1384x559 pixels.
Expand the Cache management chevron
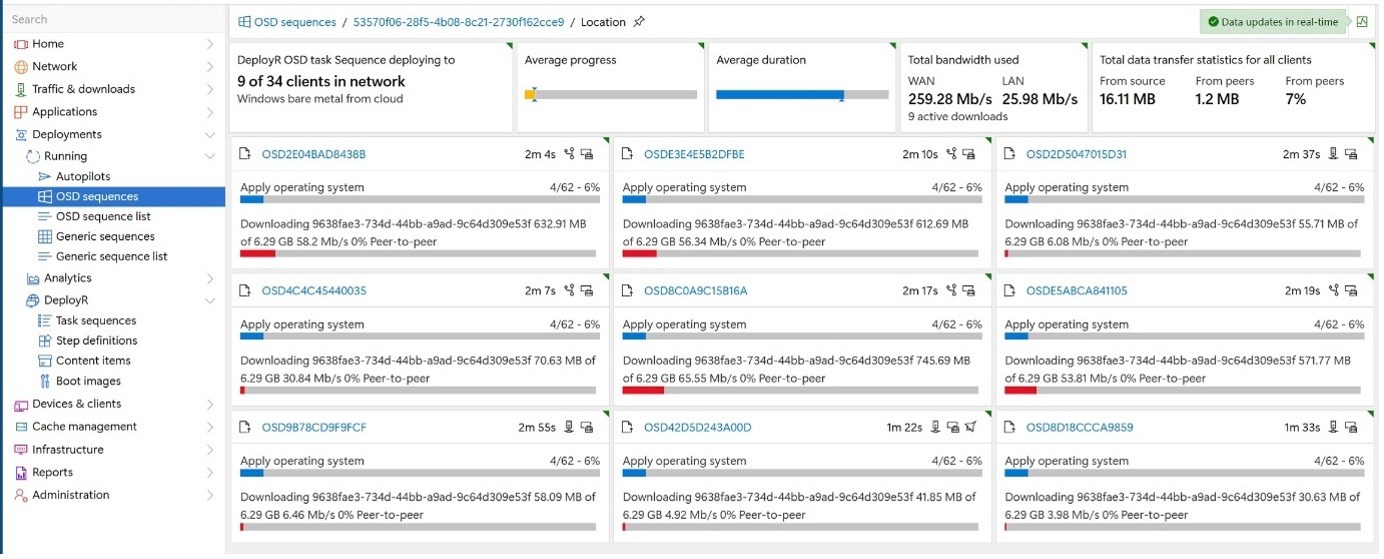pyautogui.click(x=209, y=427)
